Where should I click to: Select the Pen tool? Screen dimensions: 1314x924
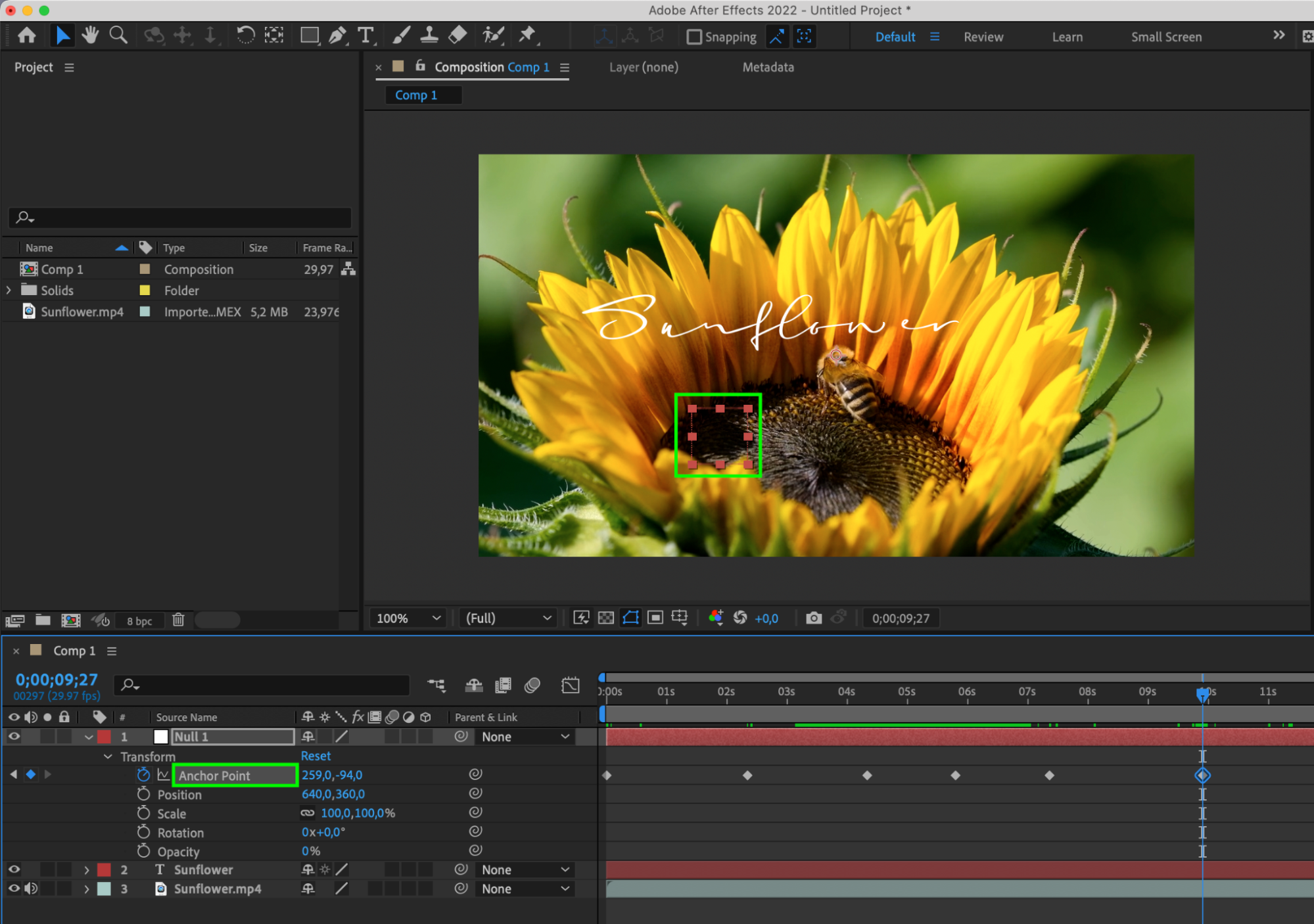click(338, 35)
